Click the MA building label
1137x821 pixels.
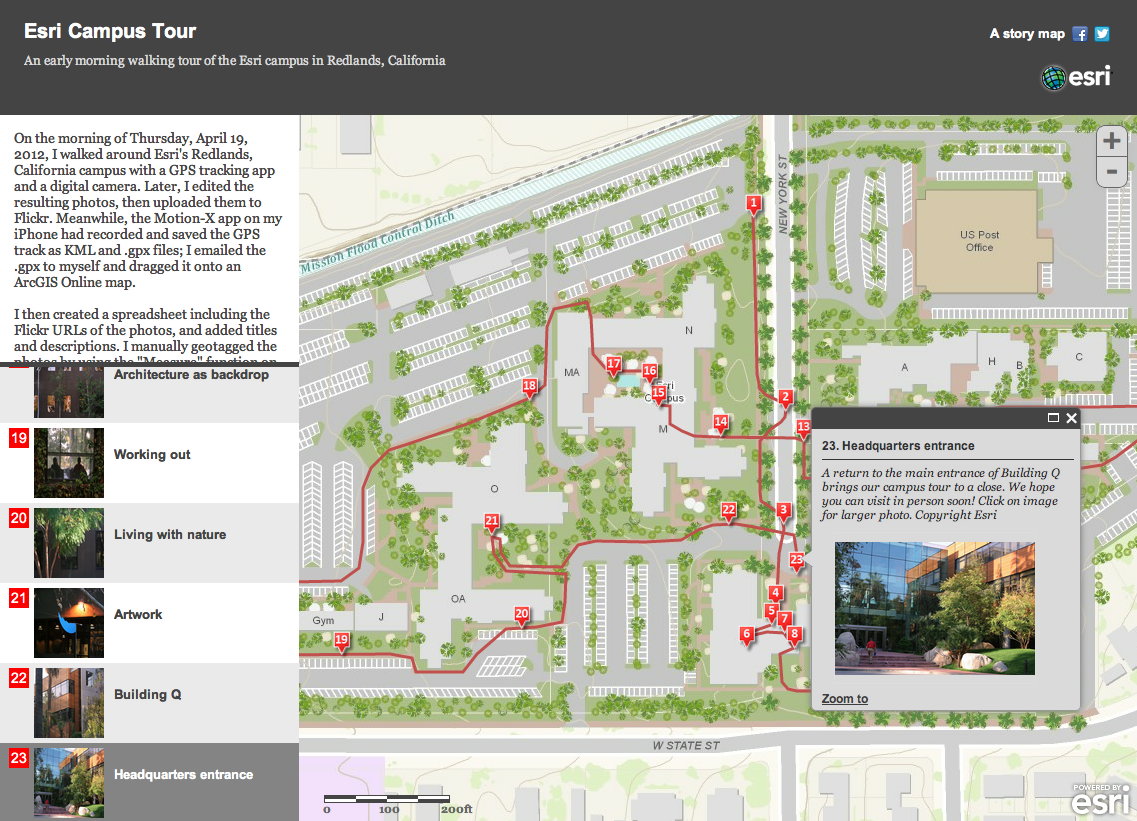(572, 372)
